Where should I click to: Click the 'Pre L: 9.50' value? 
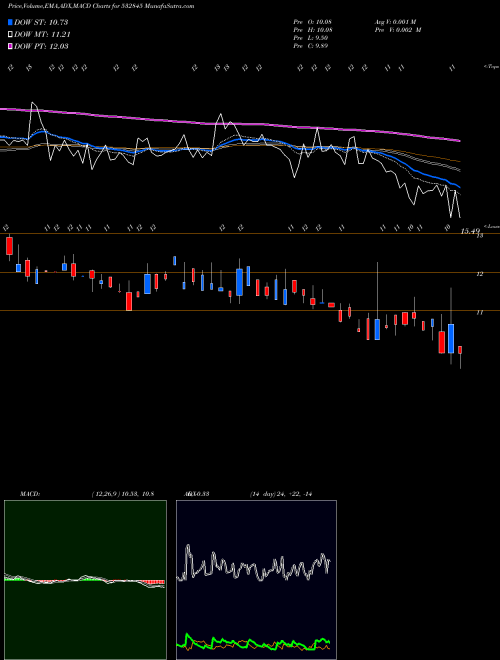(311, 37)
